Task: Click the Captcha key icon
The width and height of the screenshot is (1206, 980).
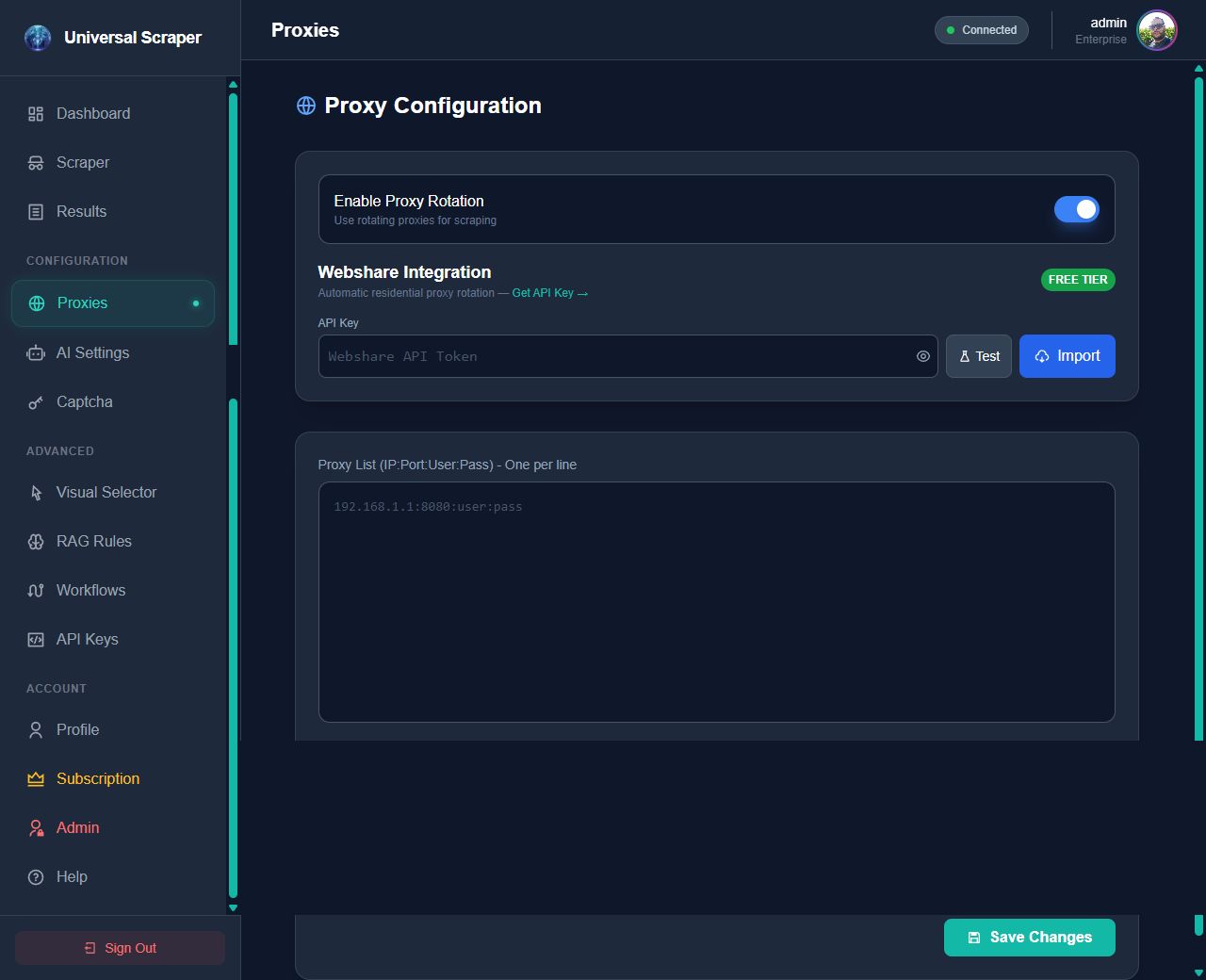Action: 36,402
